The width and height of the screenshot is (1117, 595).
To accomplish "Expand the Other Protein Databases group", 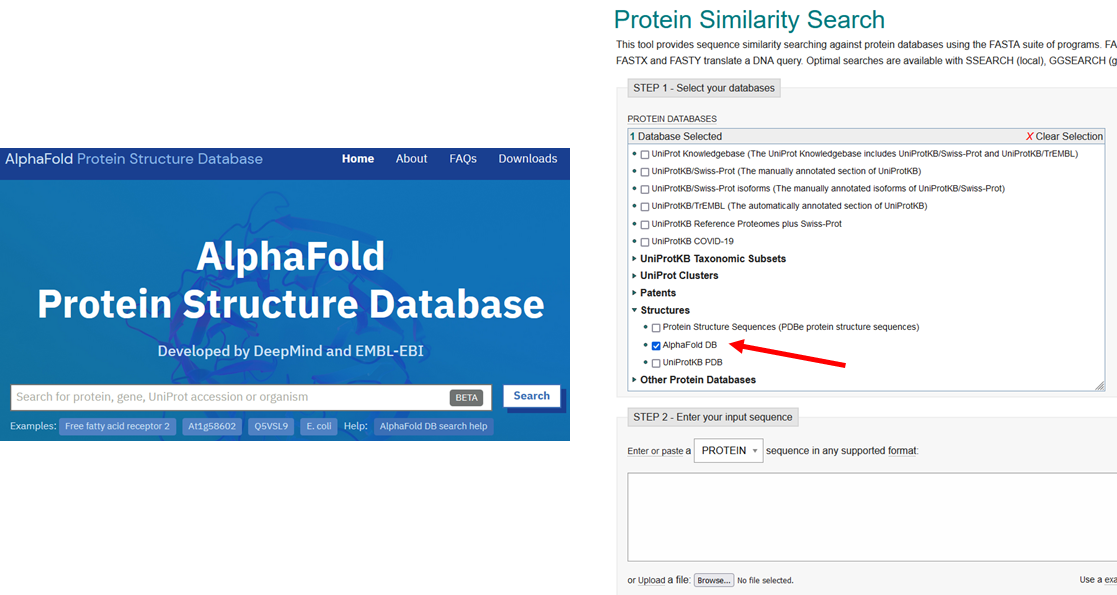I will 634,380.
